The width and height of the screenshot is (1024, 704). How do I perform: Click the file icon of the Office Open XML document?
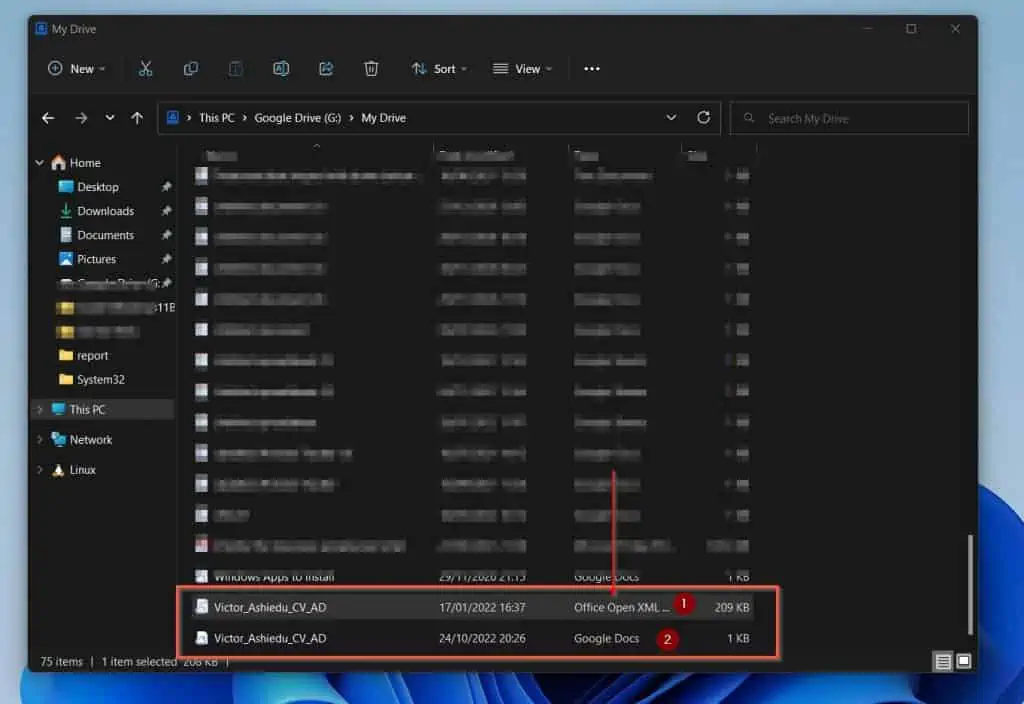coord(202,607)
